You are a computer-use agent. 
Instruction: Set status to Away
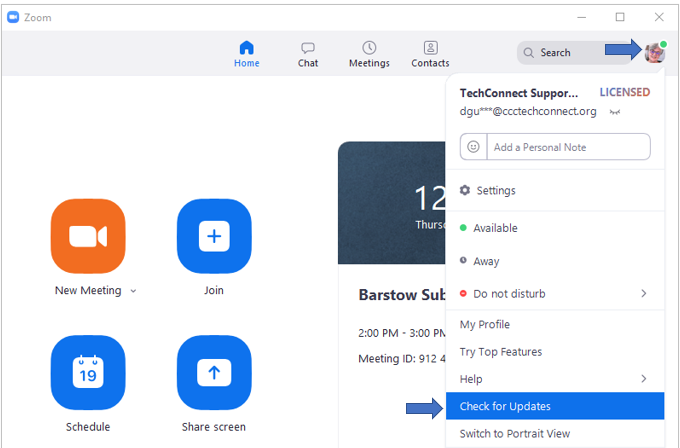(x=555, y=261)
